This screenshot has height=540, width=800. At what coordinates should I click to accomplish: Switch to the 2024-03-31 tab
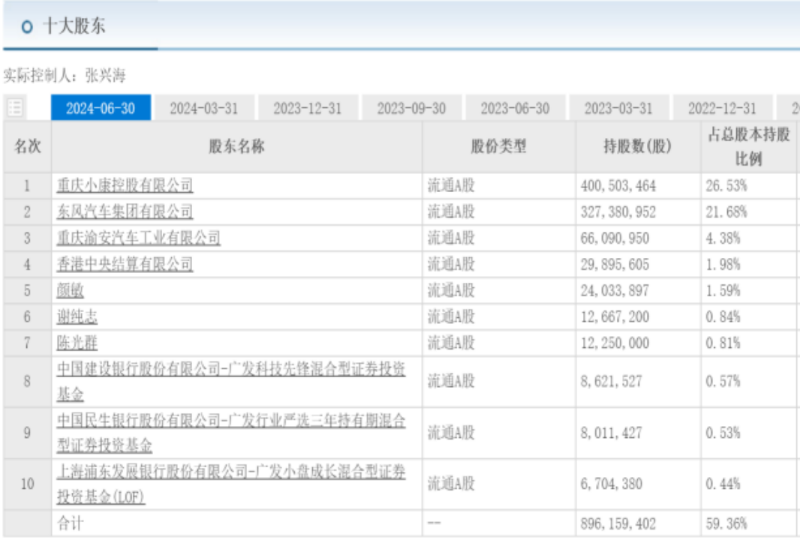point(204,108)
